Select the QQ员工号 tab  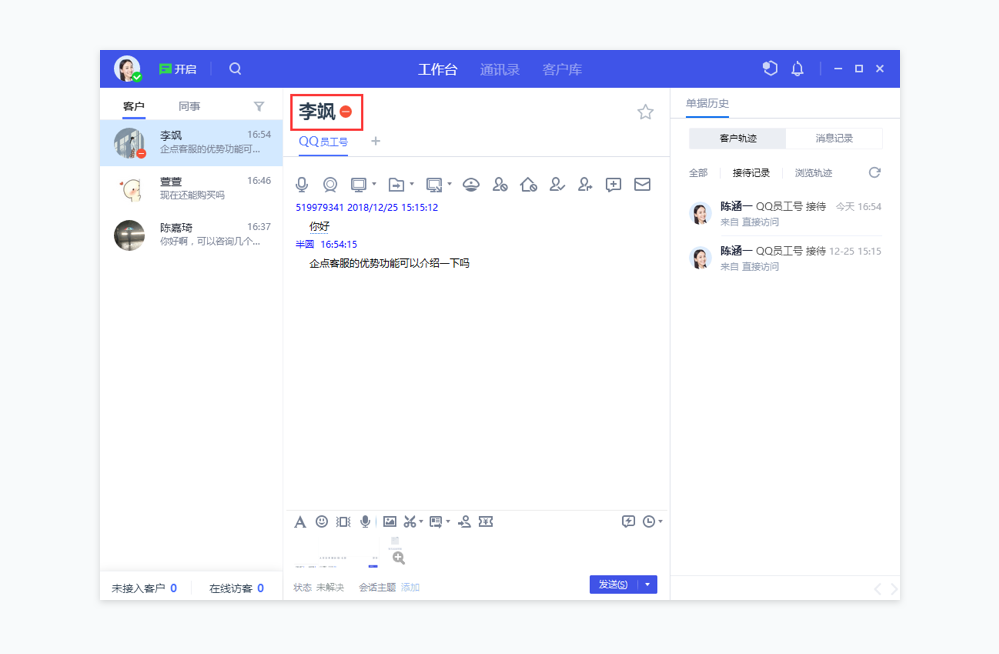click(x=323, y=142)
